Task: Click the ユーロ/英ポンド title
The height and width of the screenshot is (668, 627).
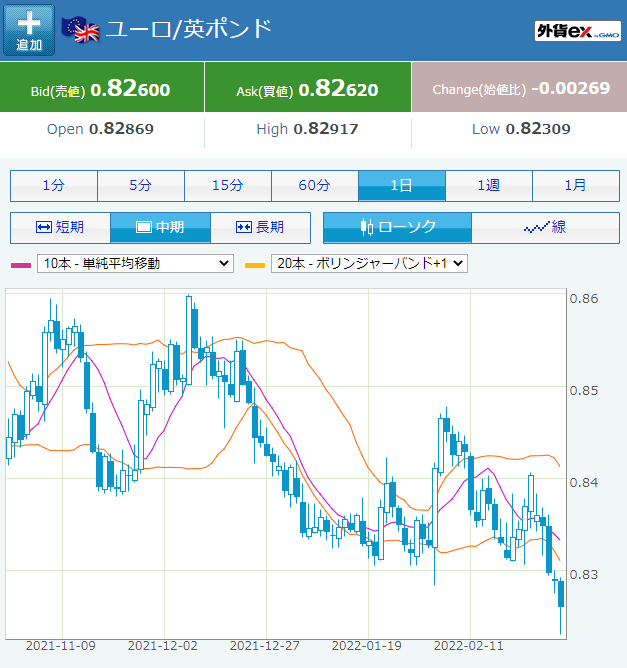Action: click(189, 29)
